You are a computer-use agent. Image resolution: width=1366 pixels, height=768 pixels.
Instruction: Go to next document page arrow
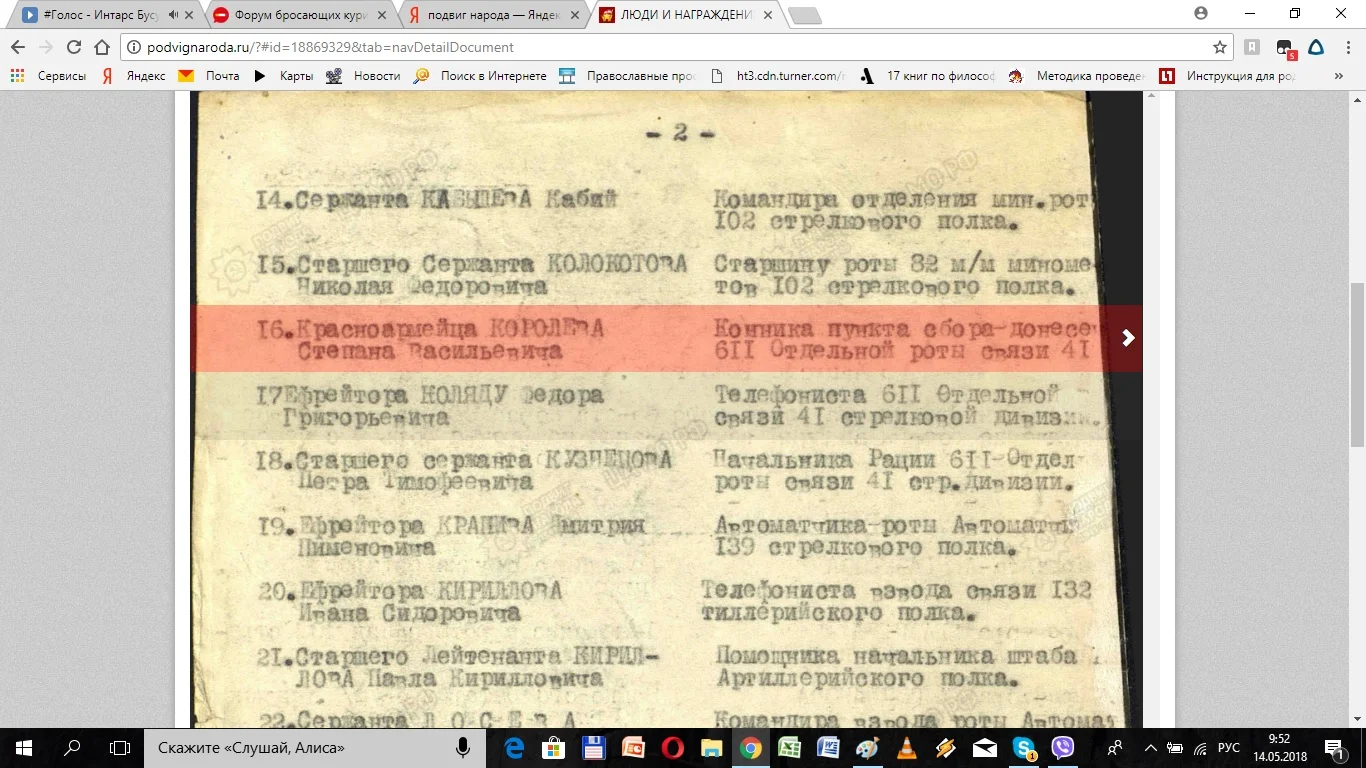pos(1128,338)
